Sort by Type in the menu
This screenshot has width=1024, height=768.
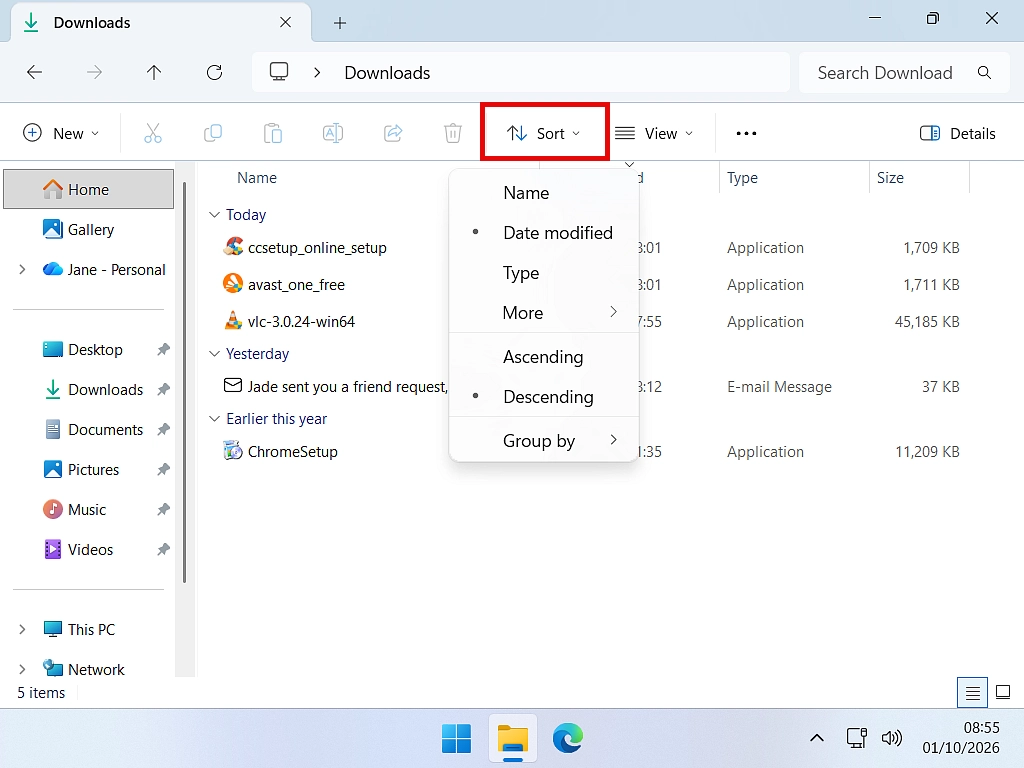coord(543,272)
